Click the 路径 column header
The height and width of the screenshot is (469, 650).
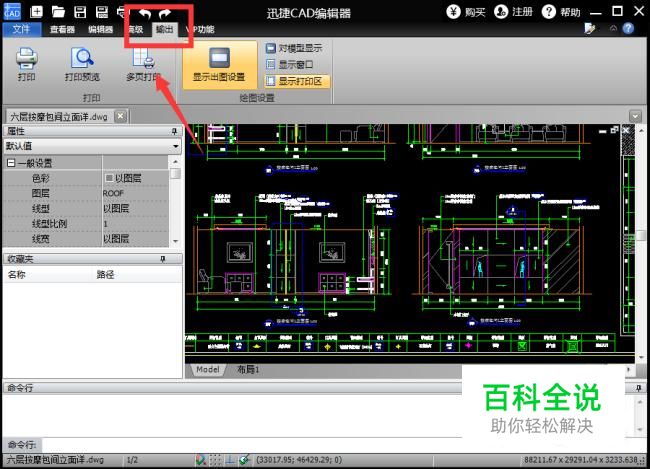[105, 275]
